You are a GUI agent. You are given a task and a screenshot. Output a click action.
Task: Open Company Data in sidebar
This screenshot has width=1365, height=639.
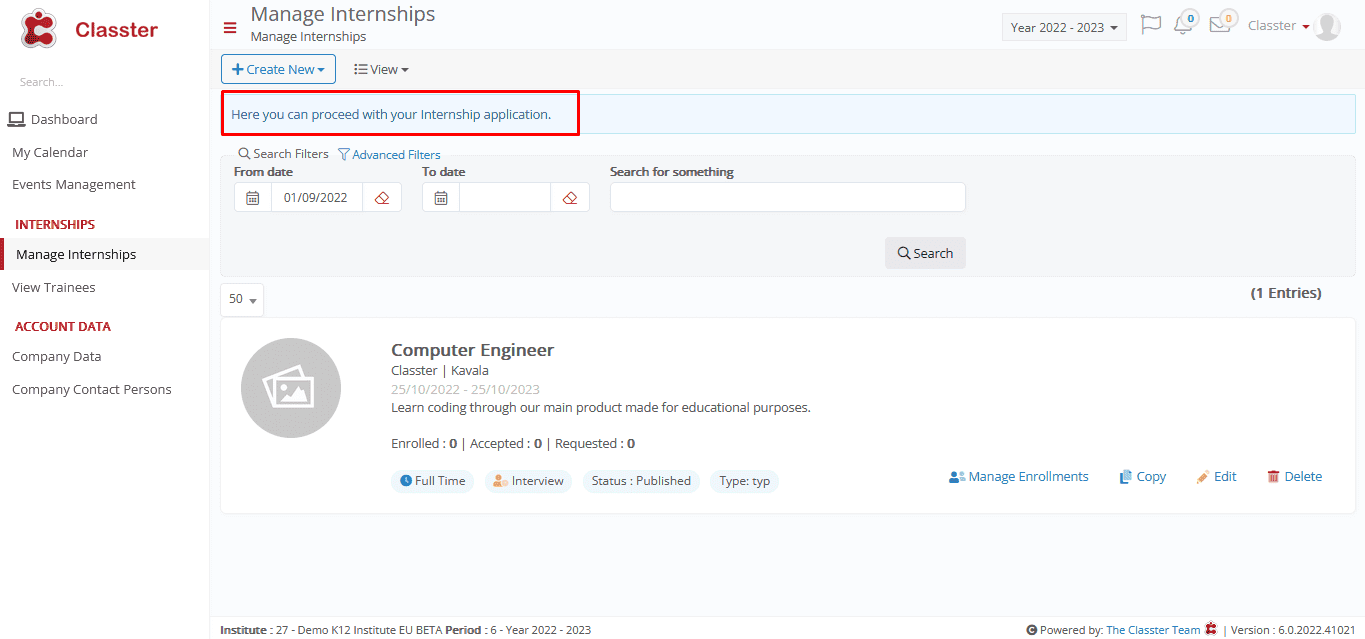pos(57,356)
